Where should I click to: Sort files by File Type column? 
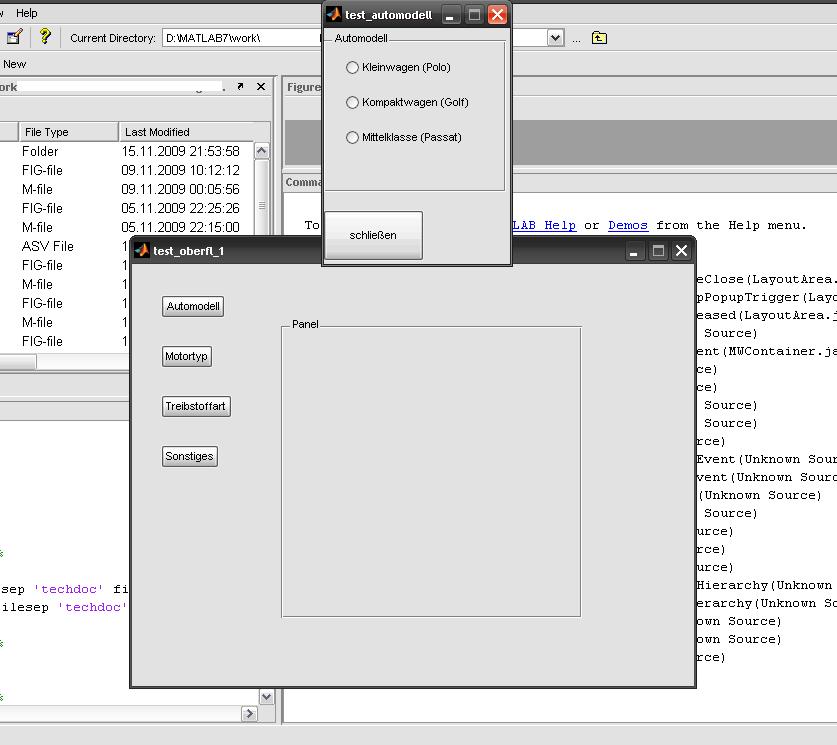[x=66, y=132]
